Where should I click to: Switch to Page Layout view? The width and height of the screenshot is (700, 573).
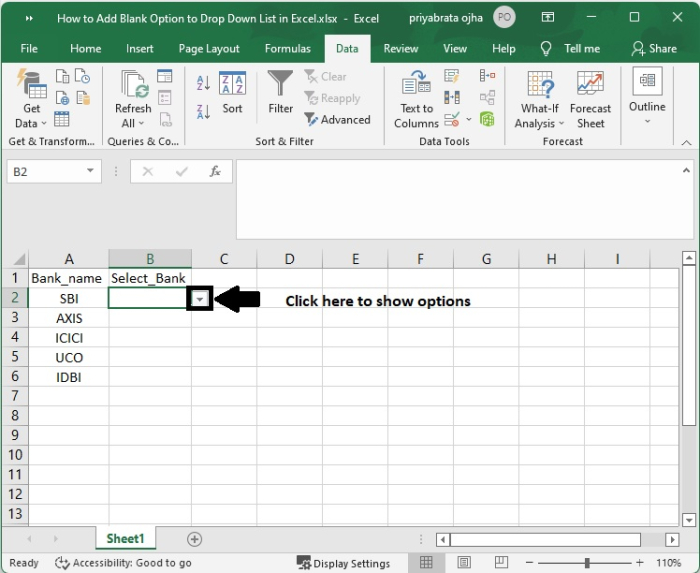(463, 562)
